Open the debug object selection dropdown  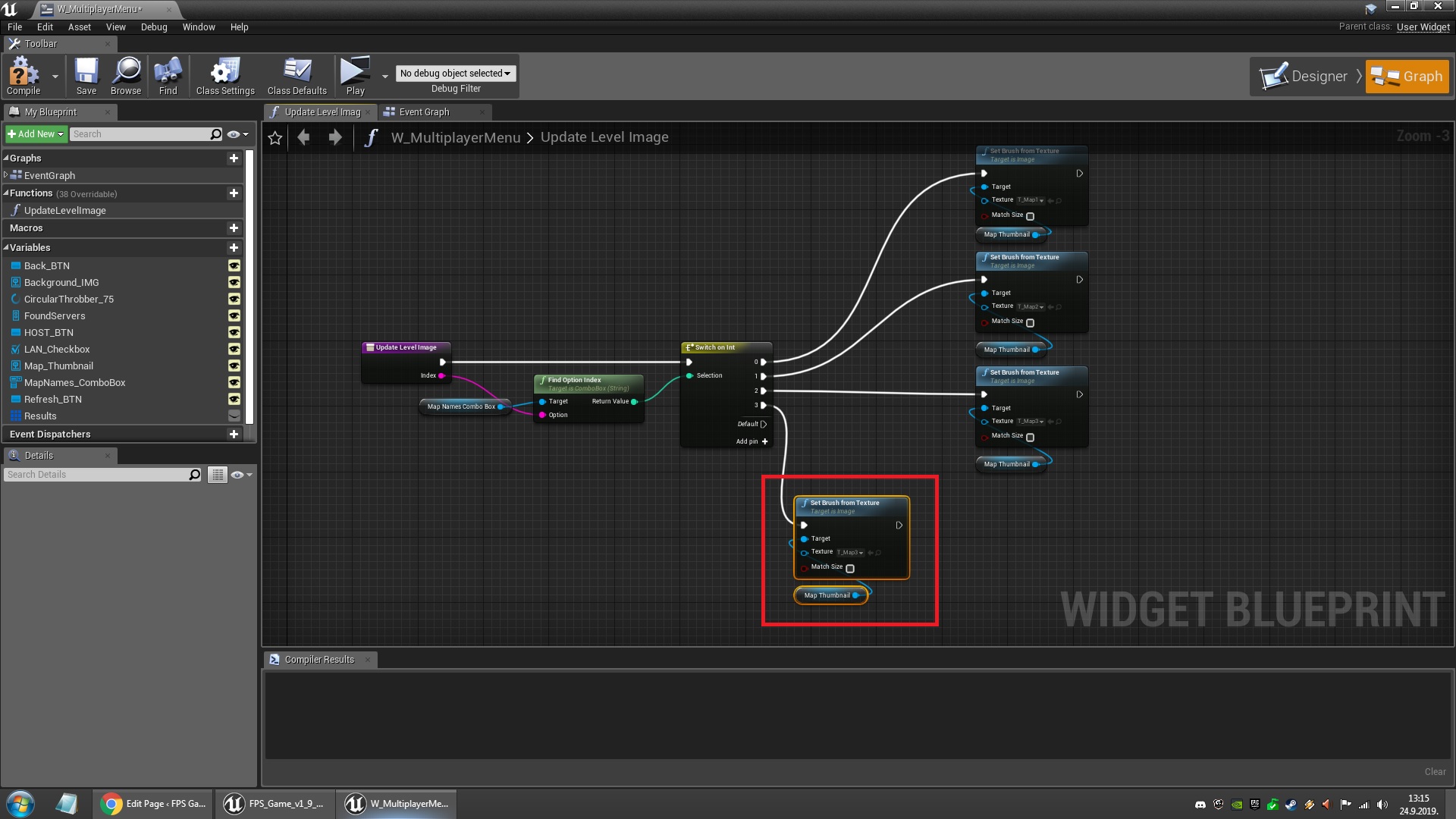(x=455, y=74)
